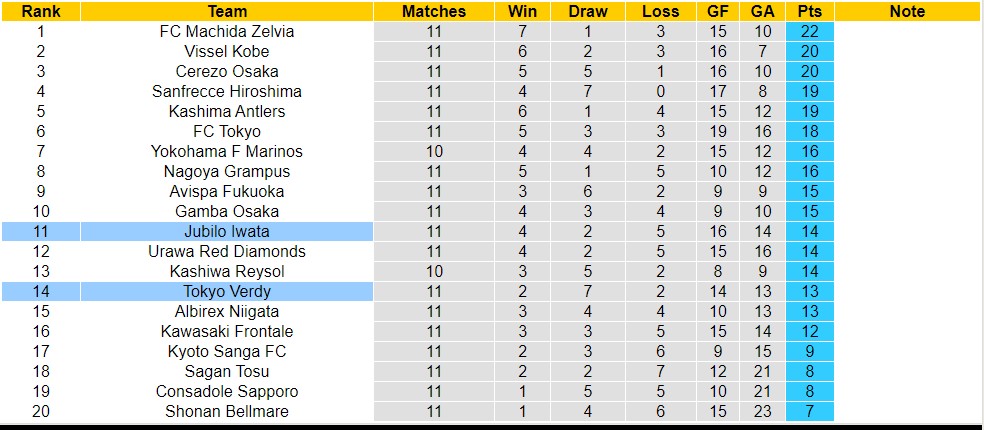Image resolution: width=984 pixels, height=430 pixels.
Task: Open highlighted Tokyo Verdy team entry
Action: click(x=227, y=291)
